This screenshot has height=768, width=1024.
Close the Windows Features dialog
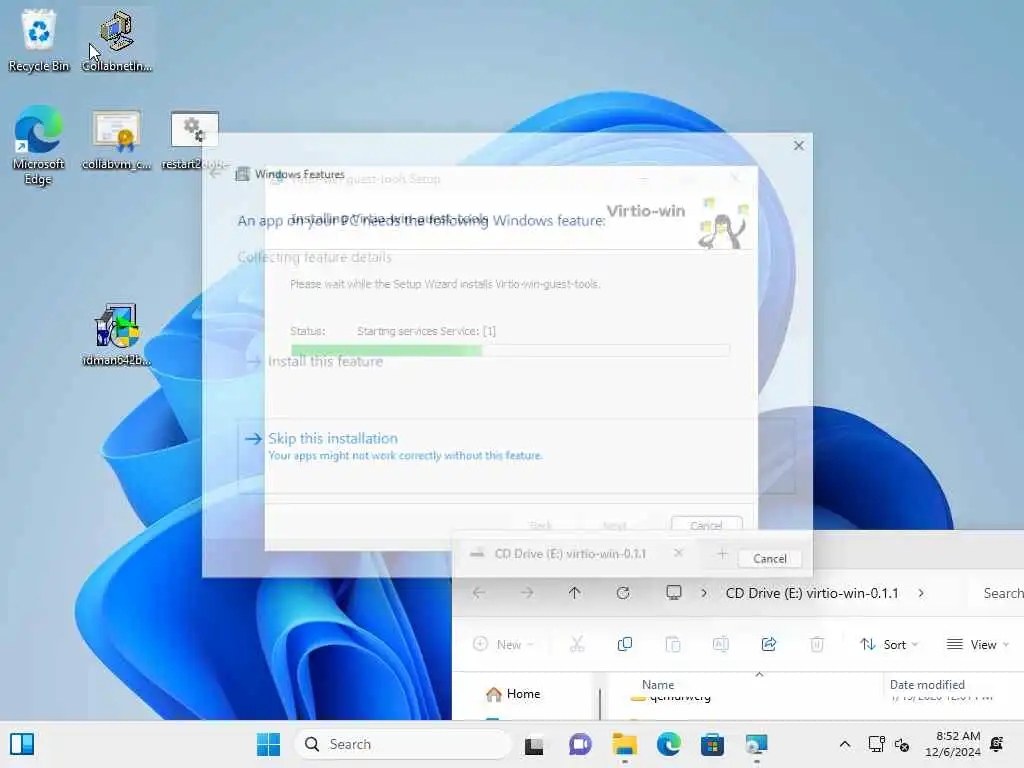[x=799, y=146]
